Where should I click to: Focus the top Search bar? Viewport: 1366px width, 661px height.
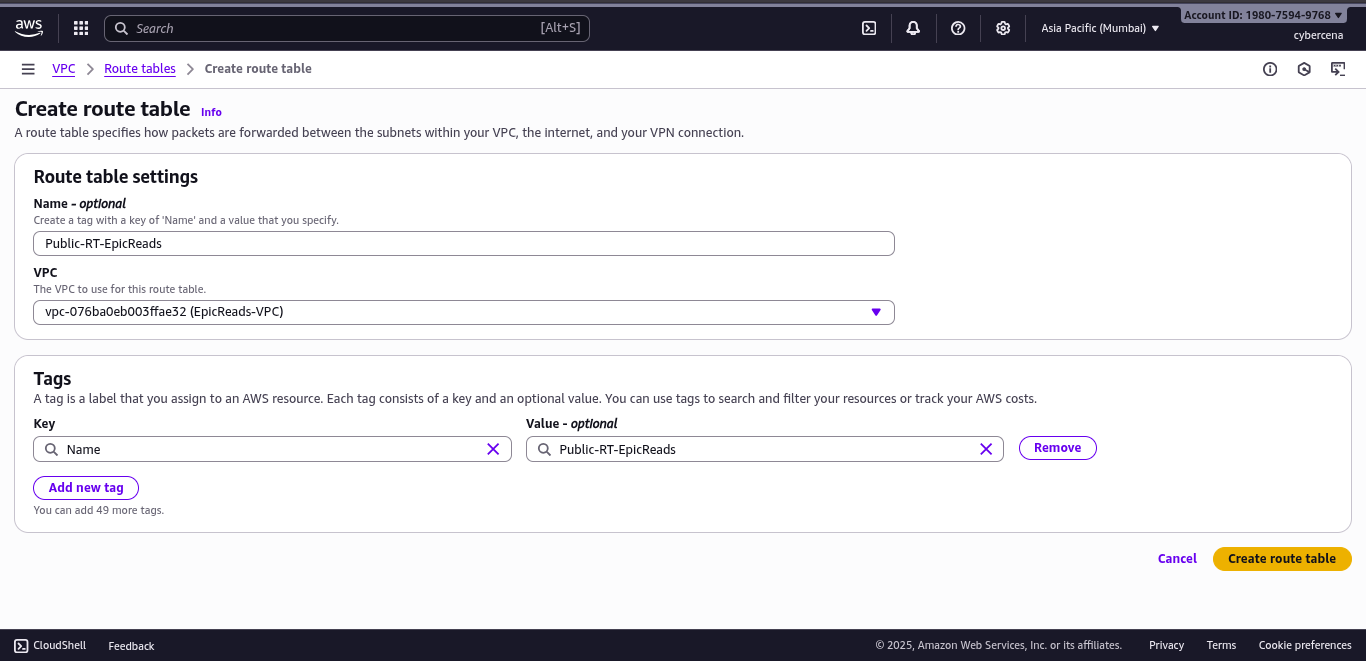[x=347, y=28]
